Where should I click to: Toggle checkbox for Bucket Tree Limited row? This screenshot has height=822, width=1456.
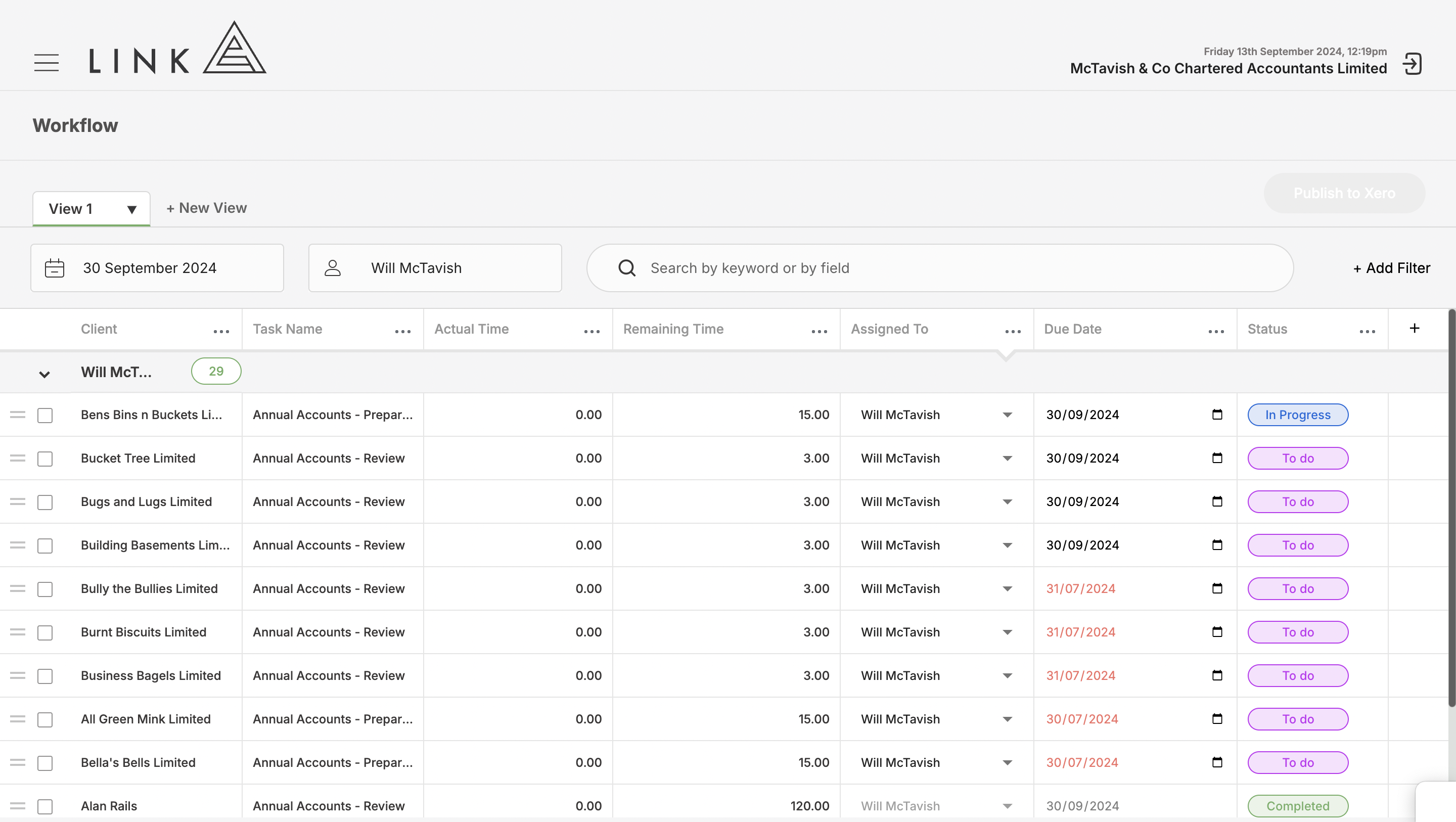(45, 458)
